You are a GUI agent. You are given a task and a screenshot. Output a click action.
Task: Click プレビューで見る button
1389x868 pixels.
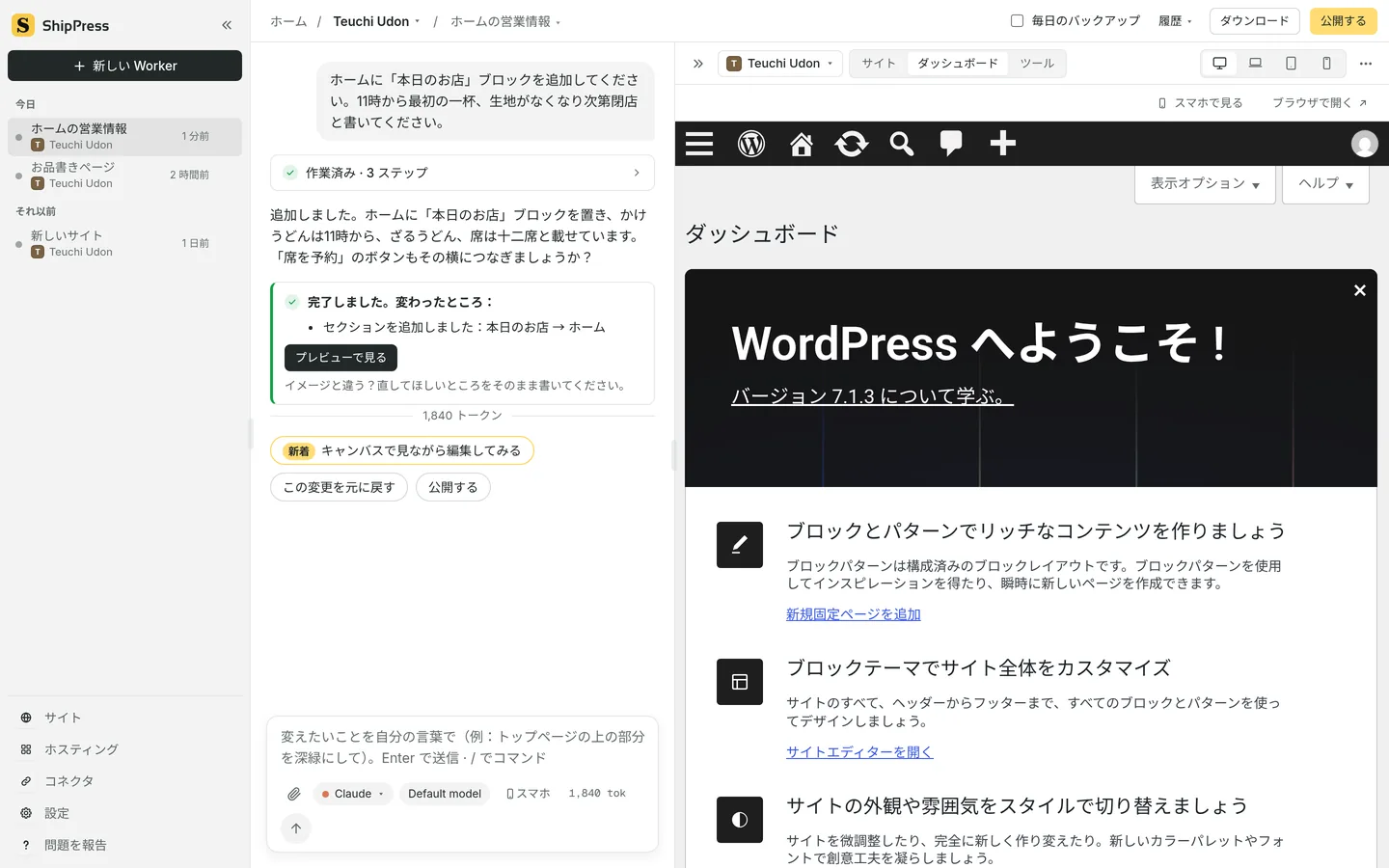340,358
